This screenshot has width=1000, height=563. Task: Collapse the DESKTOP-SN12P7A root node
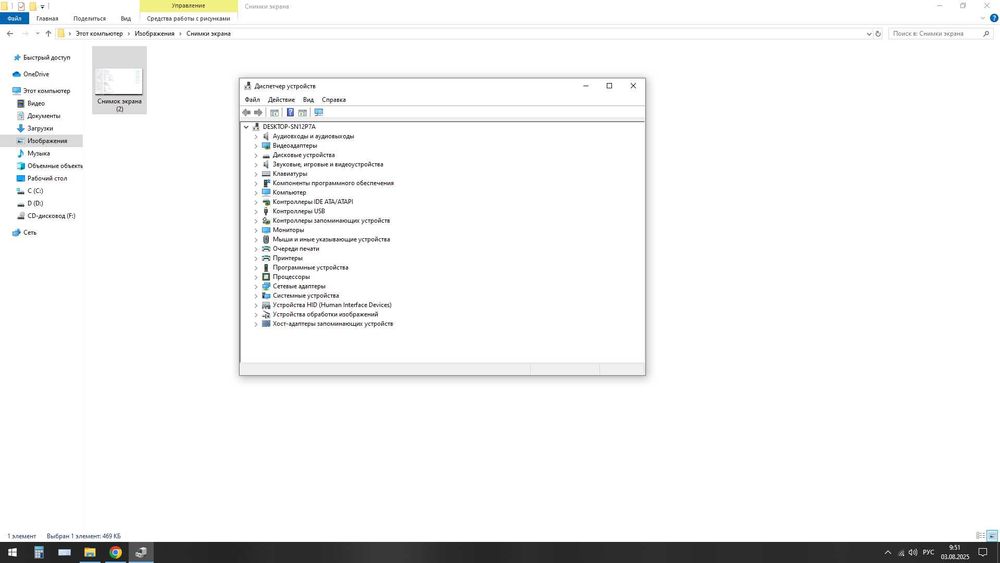click(246, 127)
